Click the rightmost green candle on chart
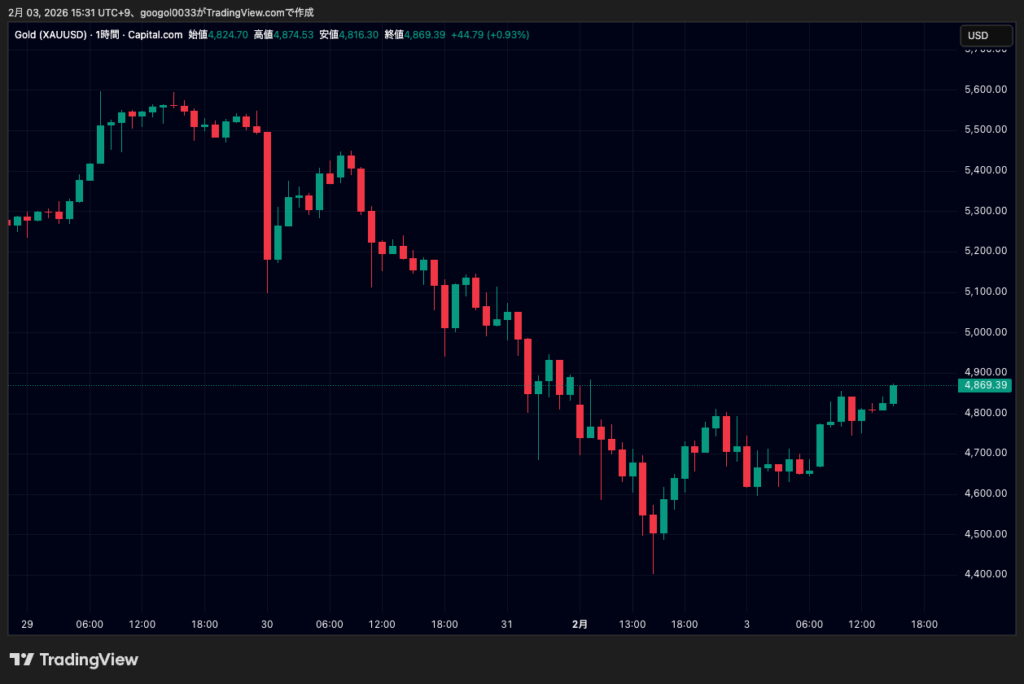The height and width of the screenshot is (684, 1024). tap(893, 395)
